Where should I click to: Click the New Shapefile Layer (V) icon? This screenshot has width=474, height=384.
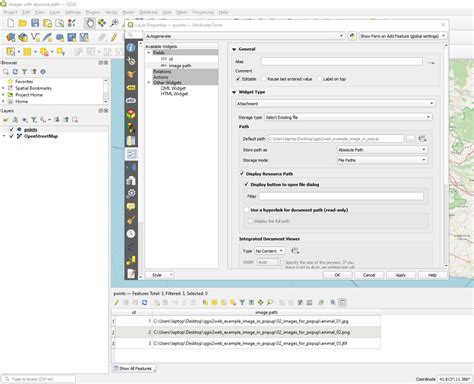(x=35, y=37)
